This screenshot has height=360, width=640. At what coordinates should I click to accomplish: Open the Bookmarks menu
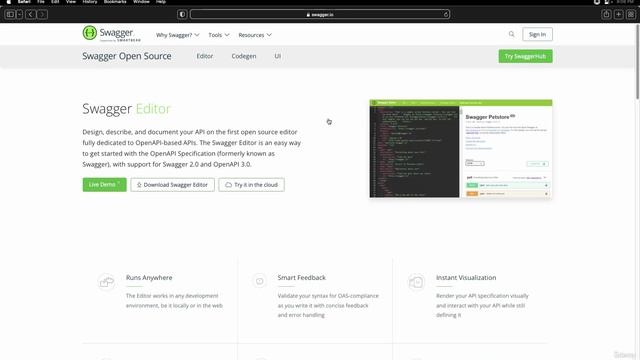[x=115, y=2]
